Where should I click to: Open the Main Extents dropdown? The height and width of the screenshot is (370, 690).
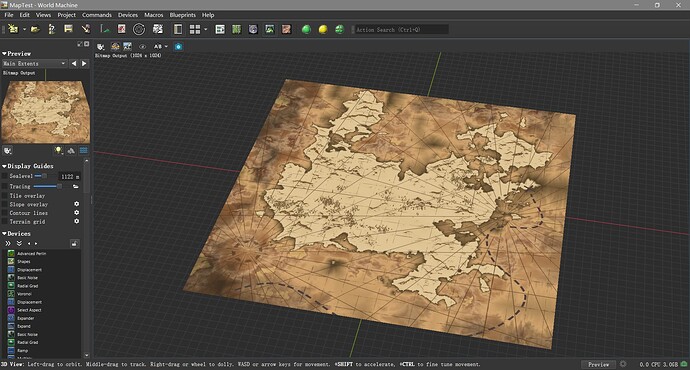pyautogui.click(x=34, y=64)
